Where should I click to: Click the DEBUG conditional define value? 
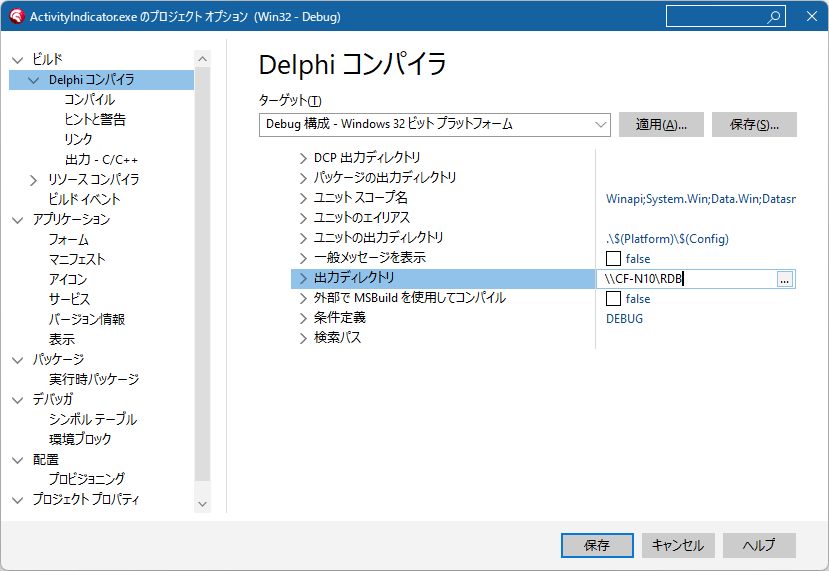click(x=624, y=319)
